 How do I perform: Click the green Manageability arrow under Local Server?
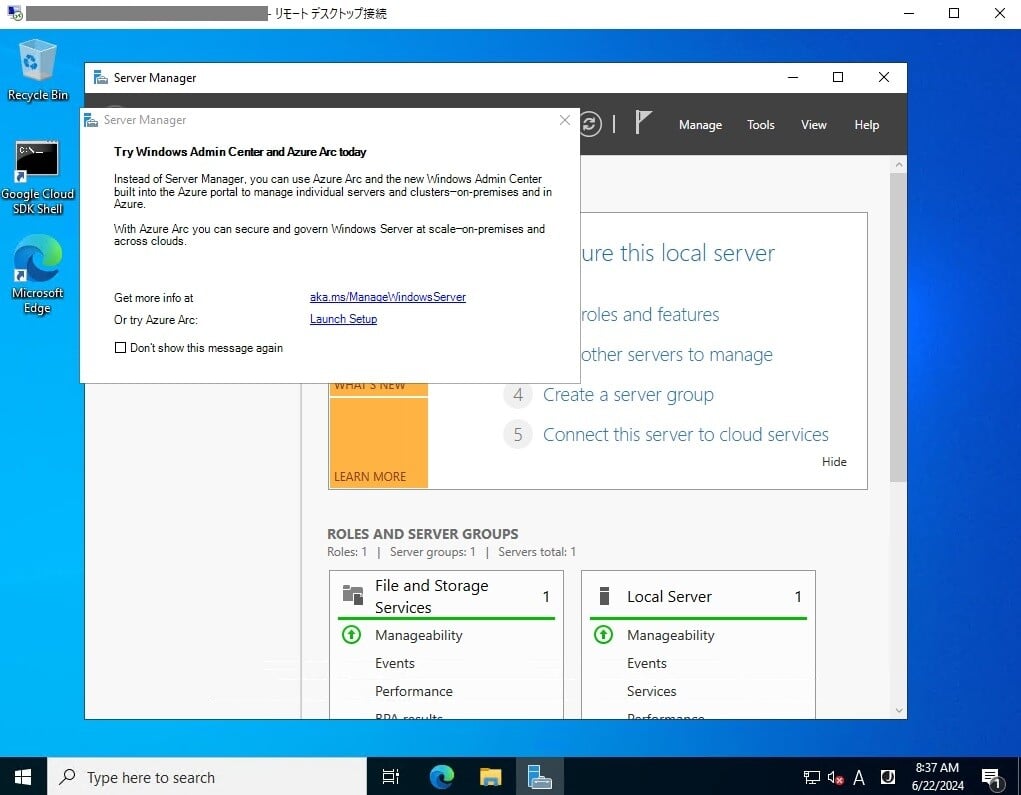point(603,635)
